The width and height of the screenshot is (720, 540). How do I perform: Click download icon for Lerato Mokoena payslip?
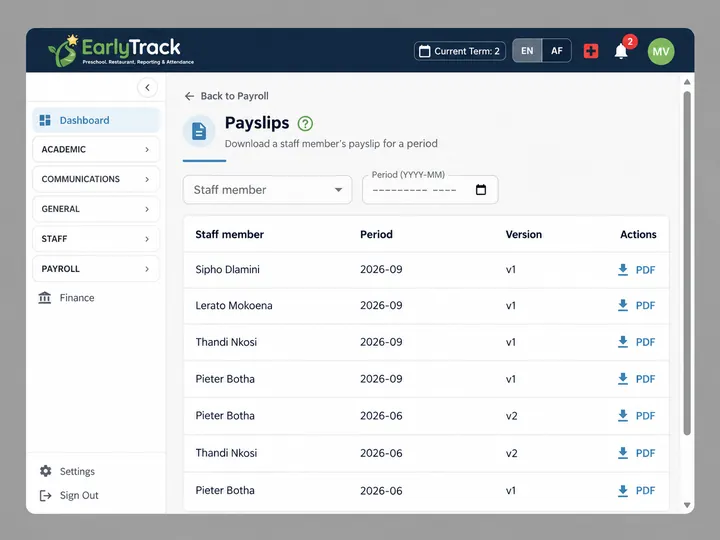[x=623, y=305]
